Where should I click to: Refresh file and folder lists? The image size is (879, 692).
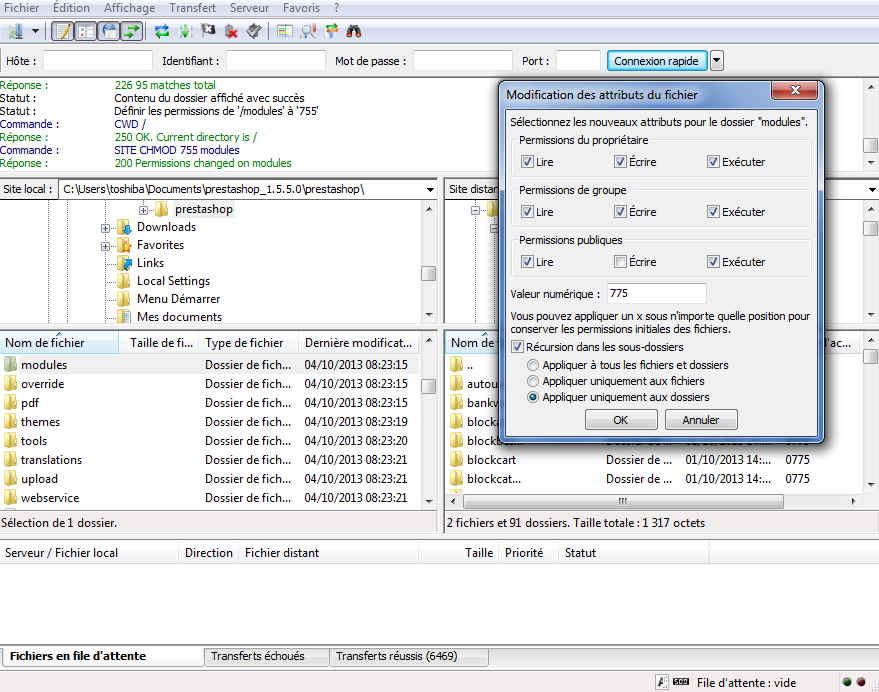[162, 31]
